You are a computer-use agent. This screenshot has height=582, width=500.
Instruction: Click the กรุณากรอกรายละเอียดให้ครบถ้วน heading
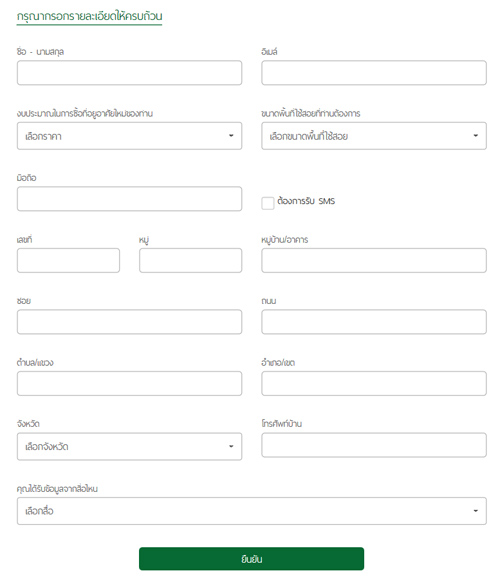click(x=89, y=17)
